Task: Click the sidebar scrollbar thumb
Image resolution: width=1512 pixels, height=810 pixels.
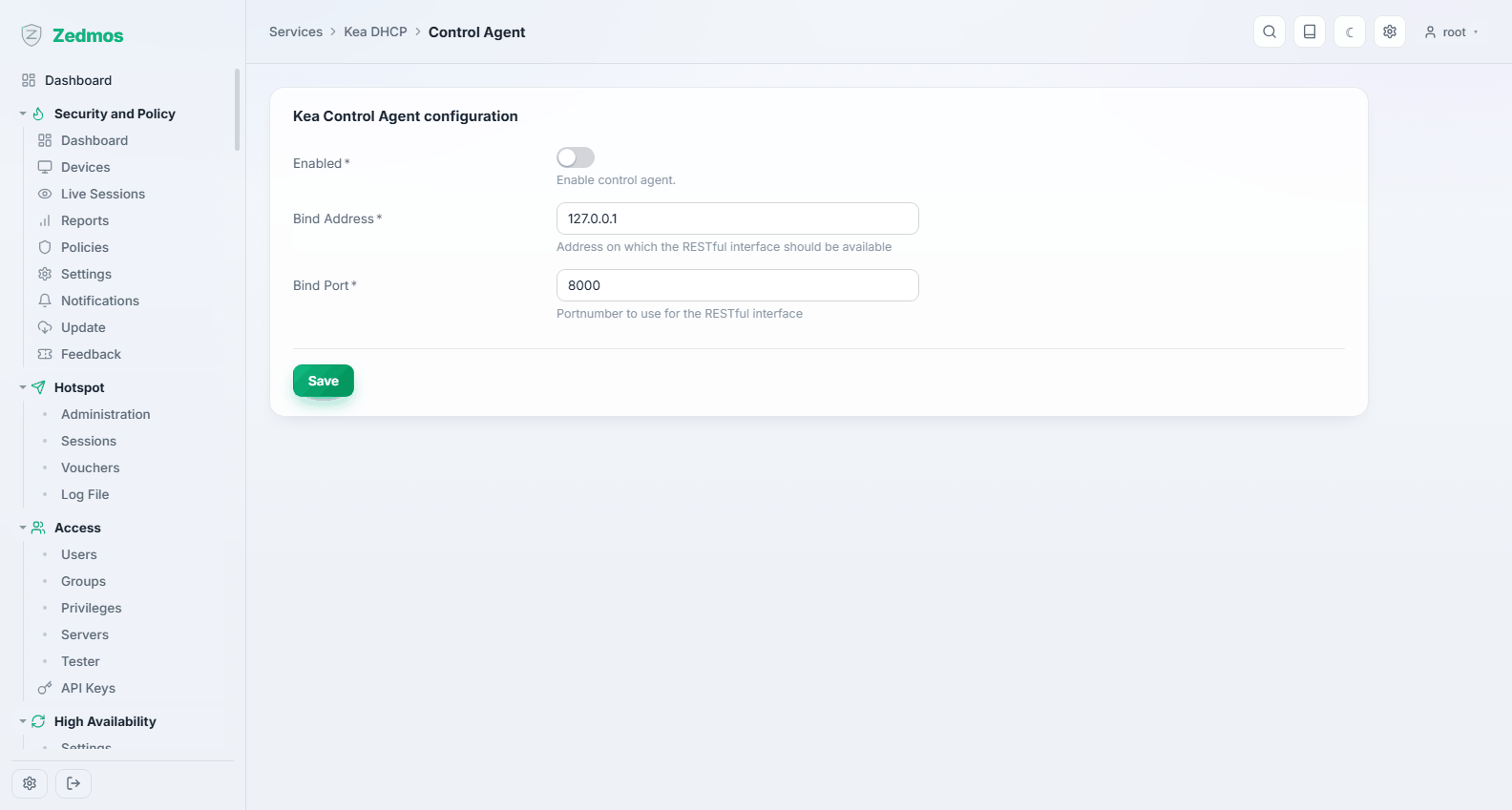Action: (x=237, y=110)
